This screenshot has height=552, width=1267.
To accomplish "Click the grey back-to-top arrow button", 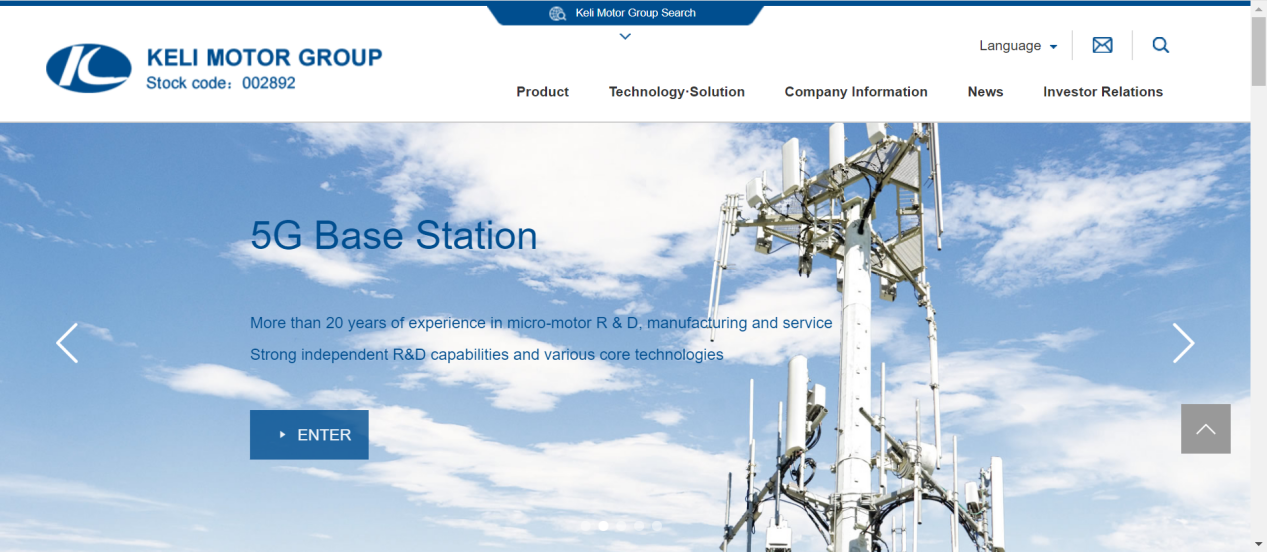I will click(x=1205, y=429).
